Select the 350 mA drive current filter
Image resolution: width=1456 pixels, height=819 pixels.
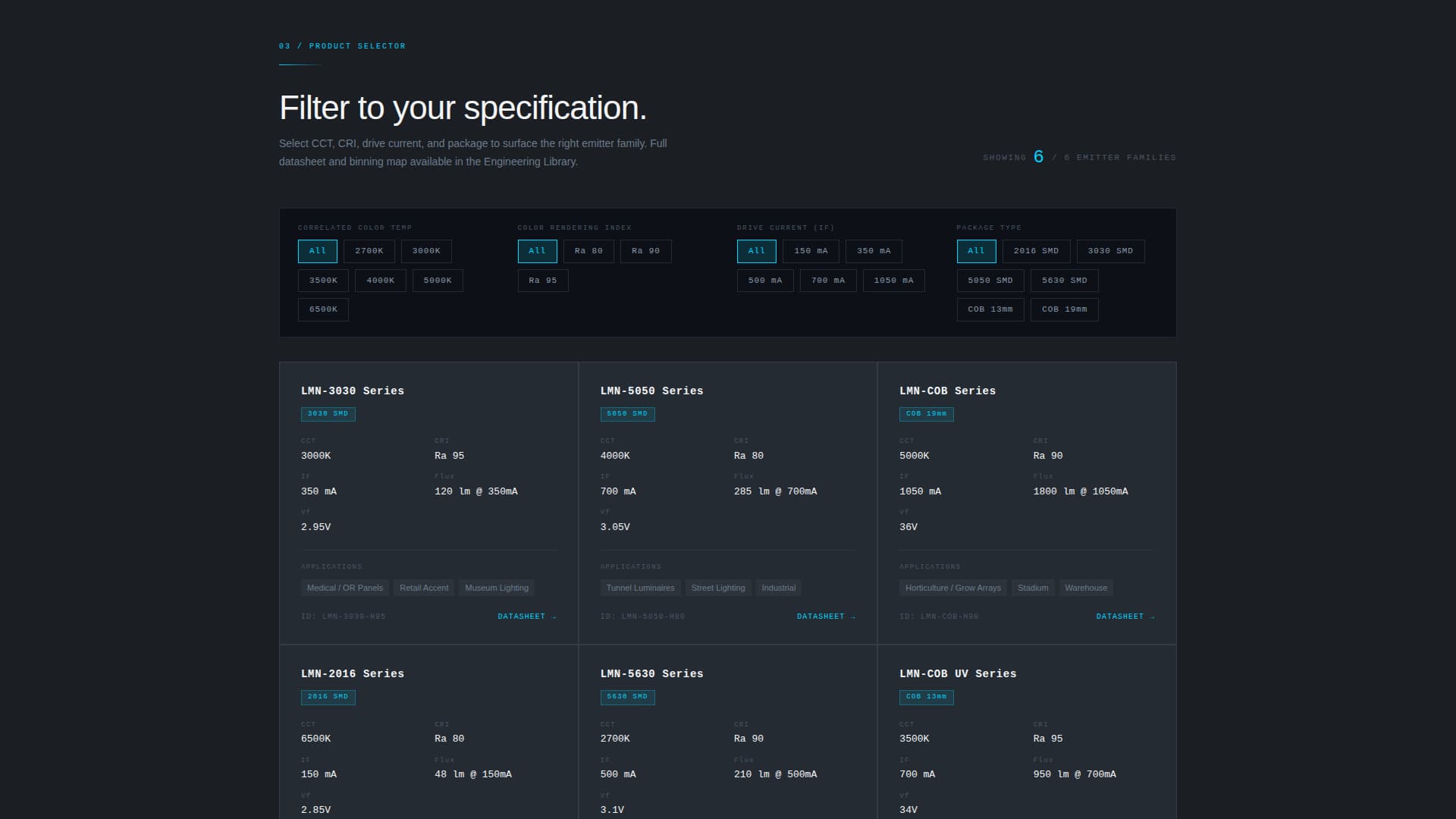click(x=874, y=251)
